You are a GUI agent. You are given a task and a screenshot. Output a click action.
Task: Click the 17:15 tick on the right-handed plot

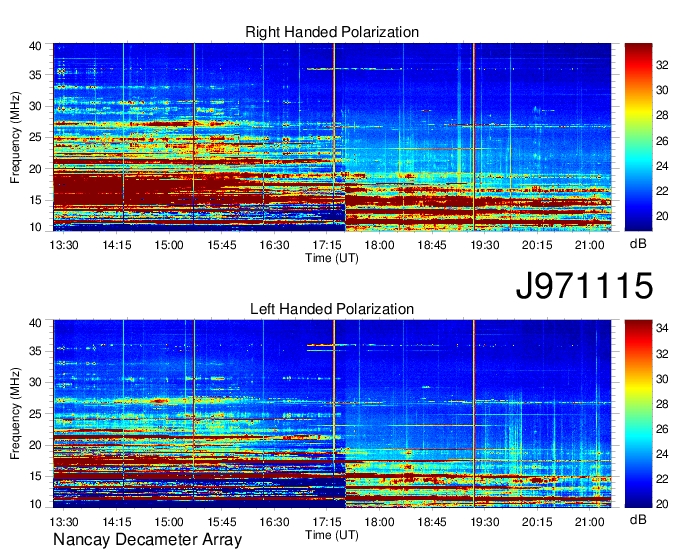click(x=327, y=245)
